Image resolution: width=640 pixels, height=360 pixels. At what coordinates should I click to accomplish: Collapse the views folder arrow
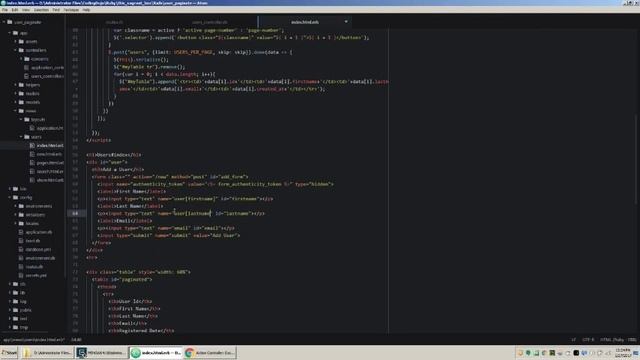click(x=16, y=111)
